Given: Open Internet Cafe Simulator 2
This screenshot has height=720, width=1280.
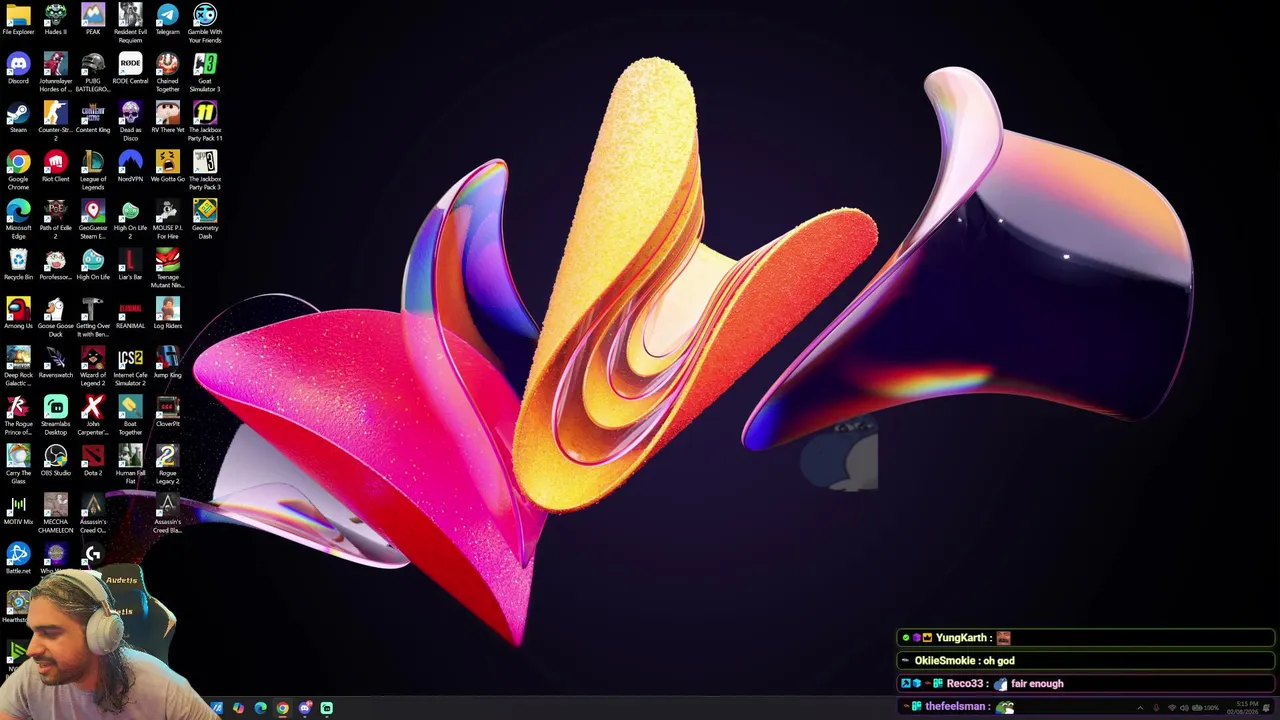Looking at the screenshot, I should coord(130,367).
